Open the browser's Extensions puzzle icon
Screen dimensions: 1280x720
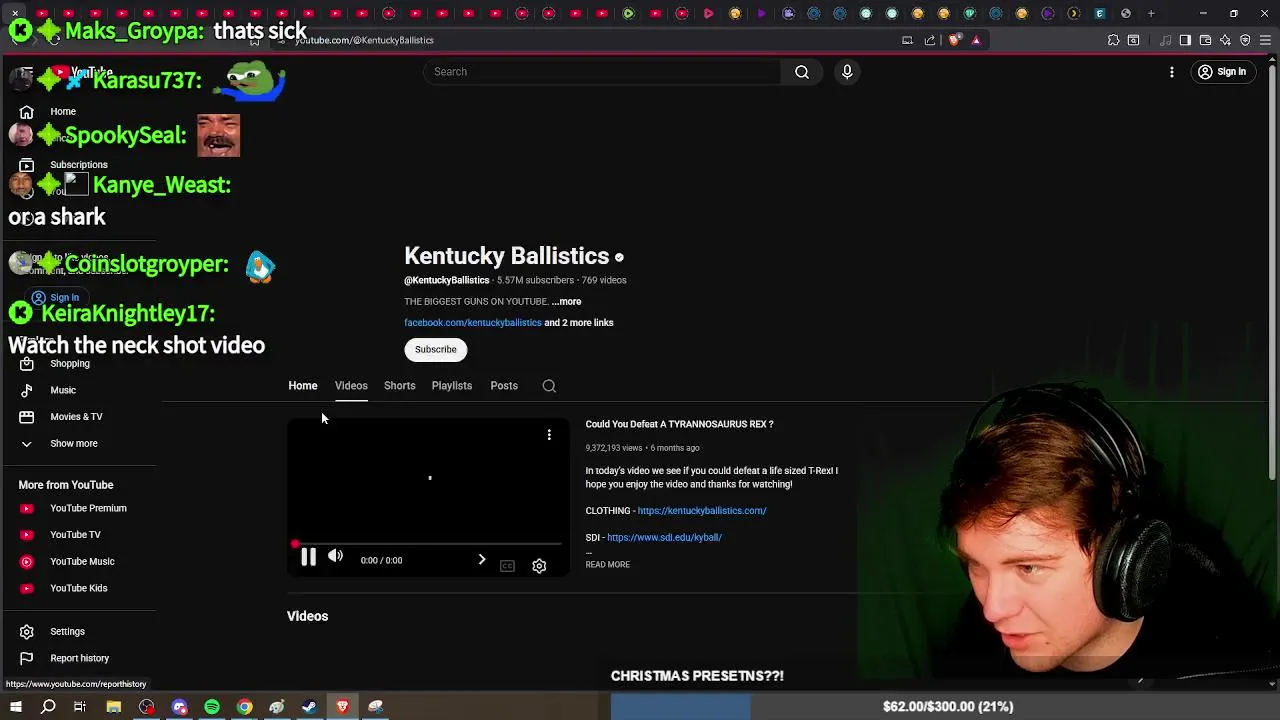click(1113, 40)
